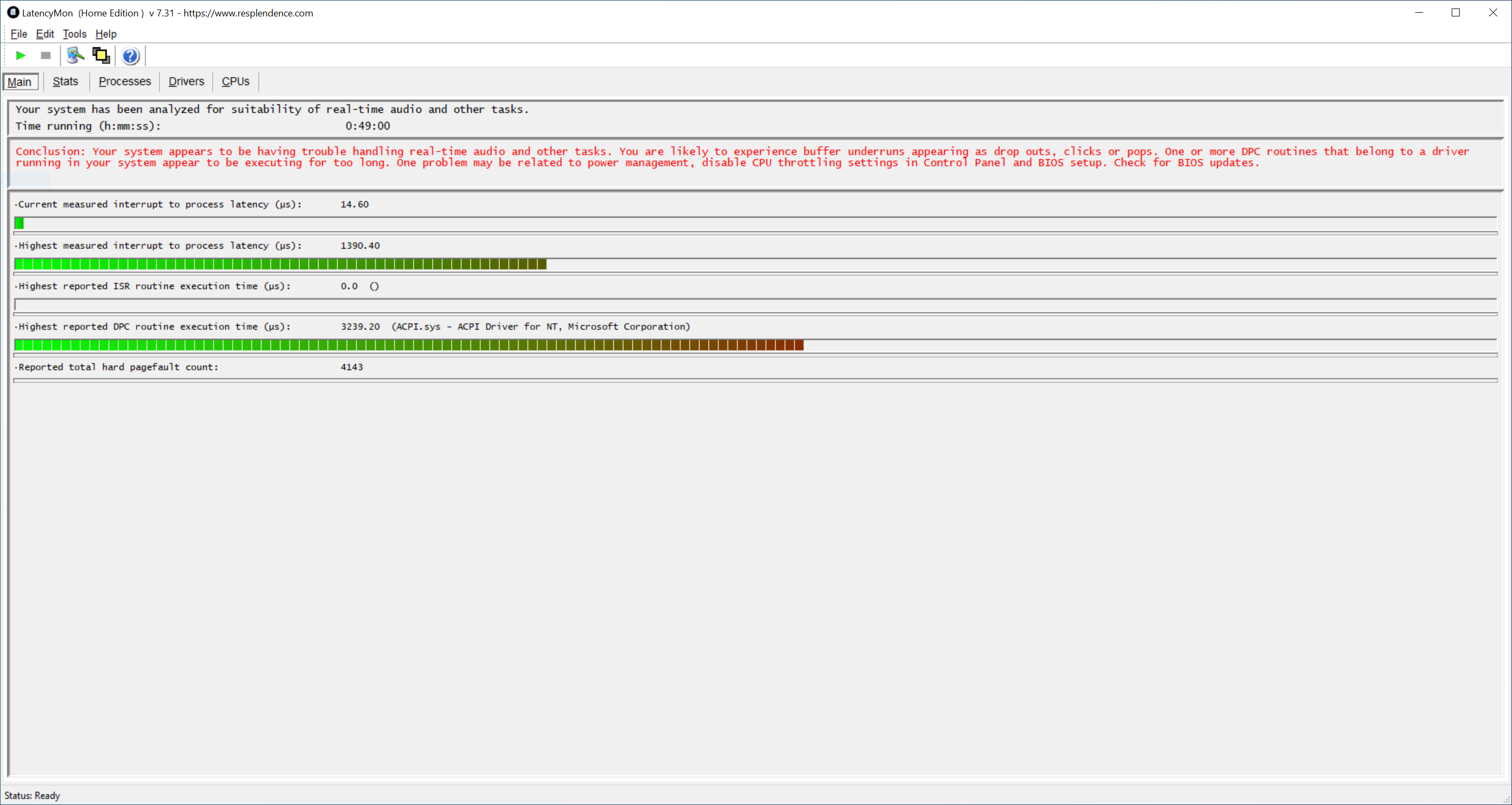Click the time running value 0:49:00
The width and height of the screenshot is (1512, 805).
368,126
